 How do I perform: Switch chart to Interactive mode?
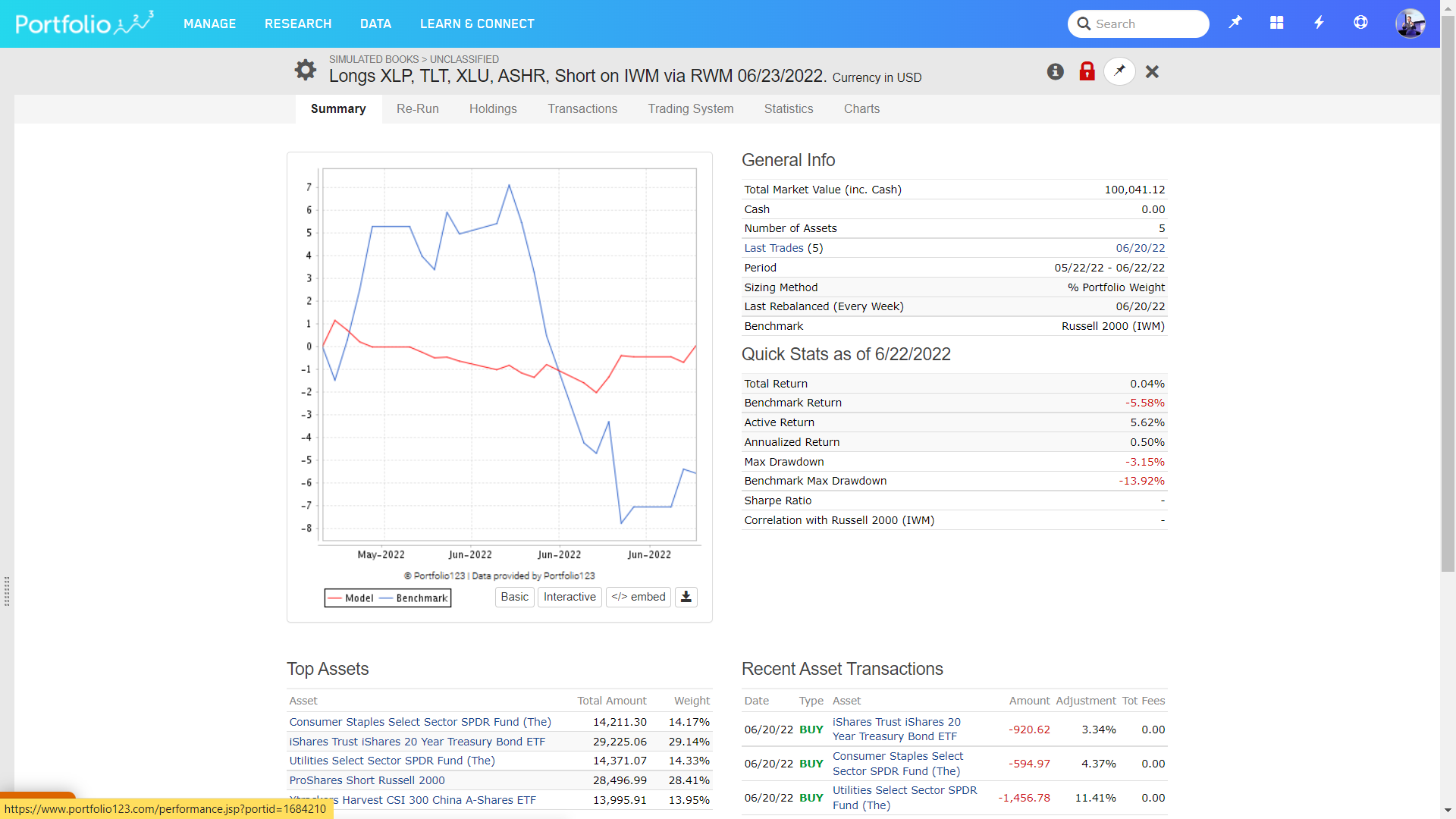point(570,597)
